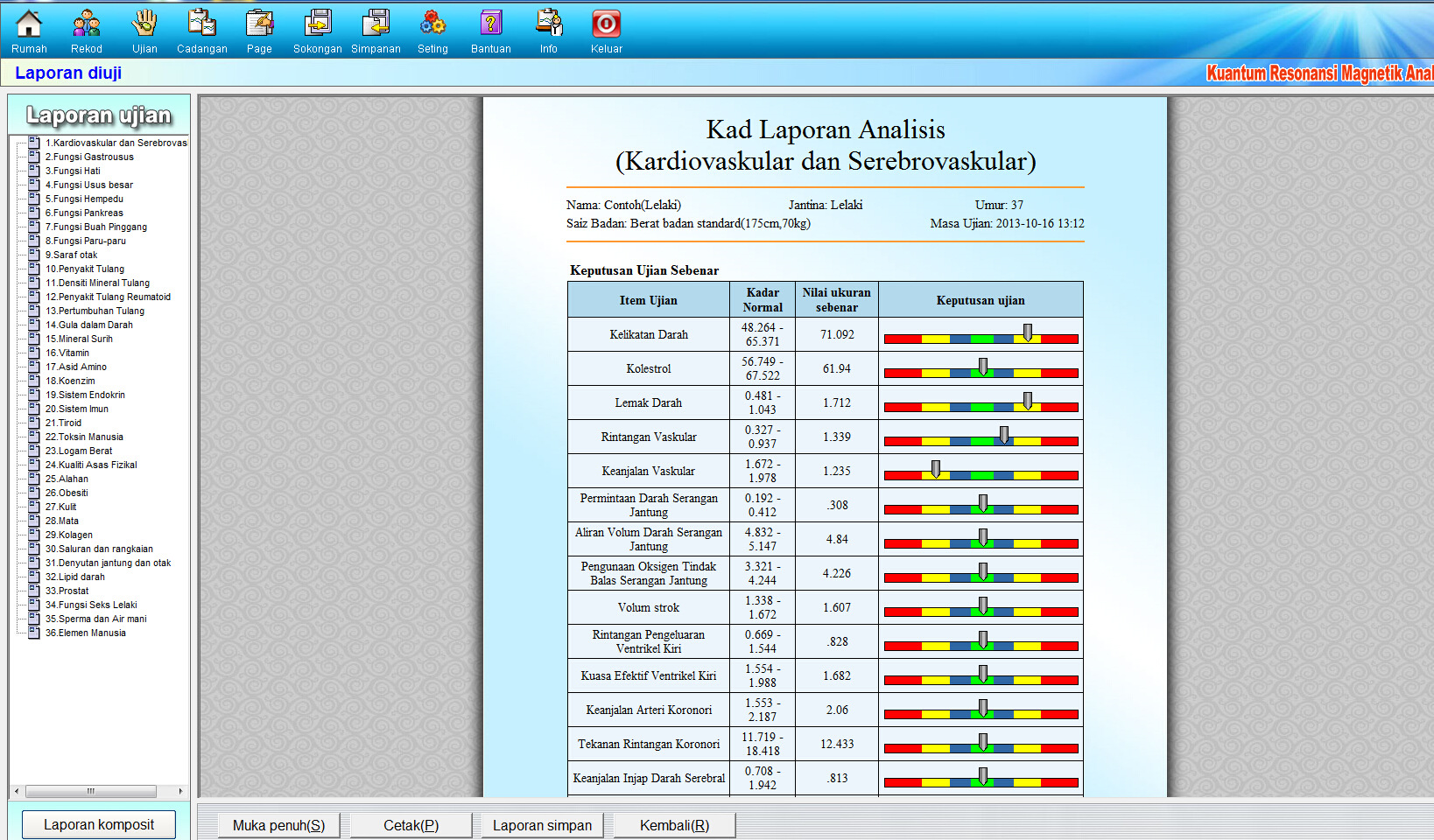Open the Sokongan icon
This screenshot has height=840, width=1434.
pyautogui.click(x=317, y=24)
